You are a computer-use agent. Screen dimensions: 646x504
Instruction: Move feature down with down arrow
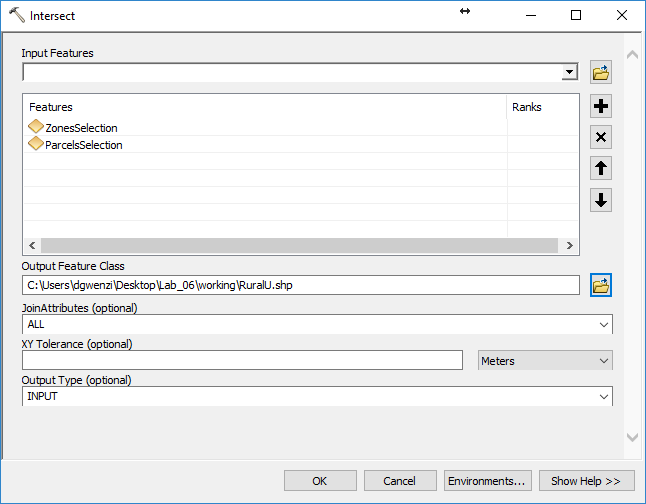click(x=601, y=200)
